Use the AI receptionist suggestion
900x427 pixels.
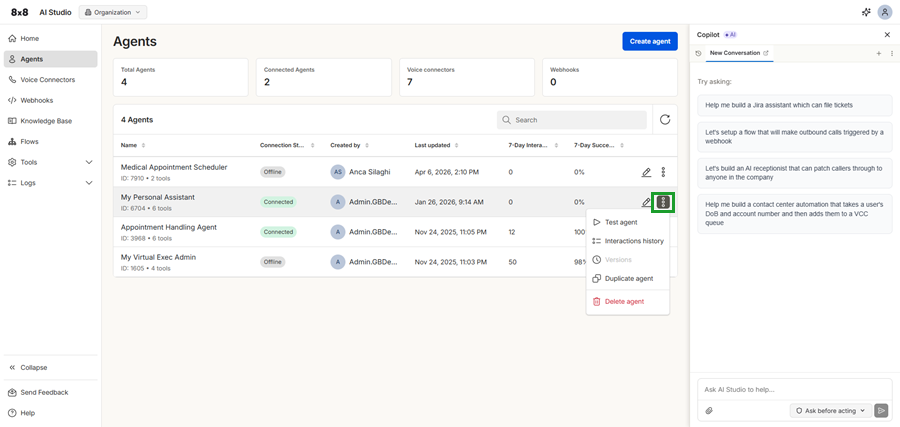(795, 173)
